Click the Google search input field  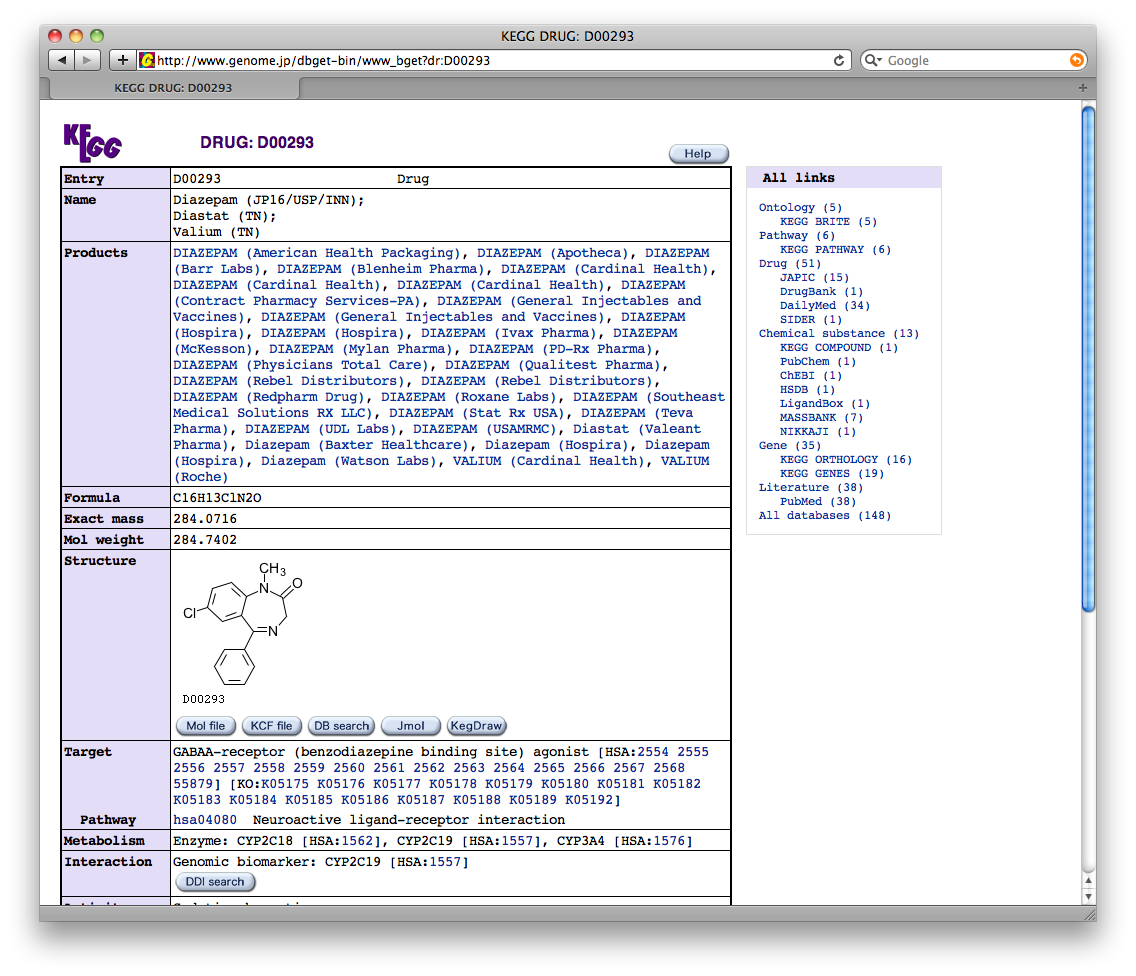tap(975, 60)
